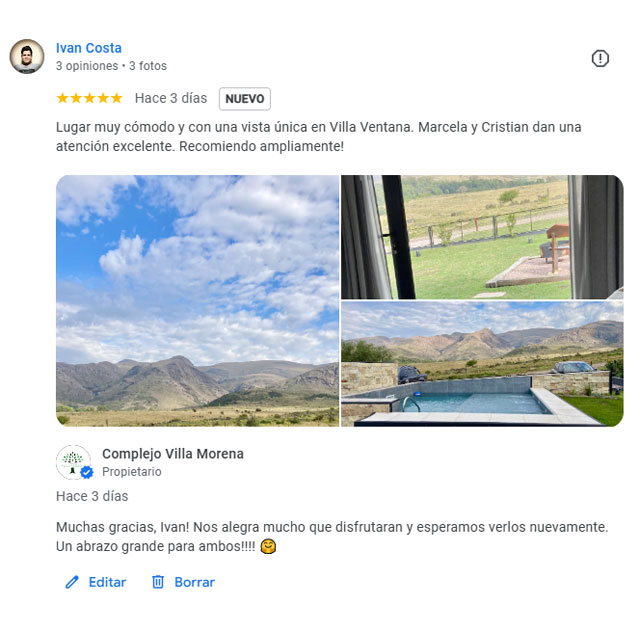Click the owner reply text 'Muchas gracias, Ivan!'
This screenshot has height=640, width=640.
coord(122,527)
